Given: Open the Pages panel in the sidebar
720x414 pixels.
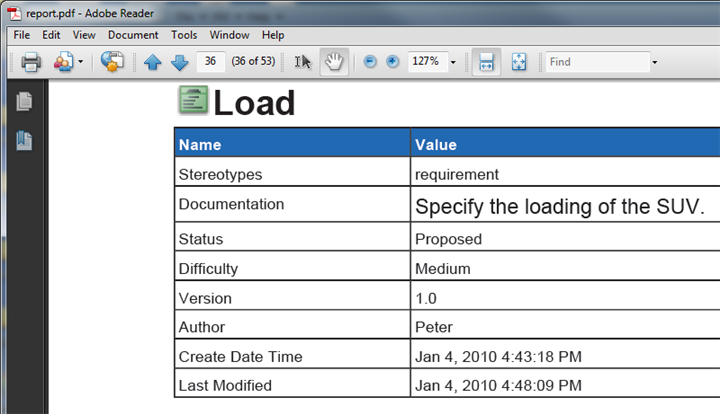Looking at the screenshot, I should coord(24,101).
